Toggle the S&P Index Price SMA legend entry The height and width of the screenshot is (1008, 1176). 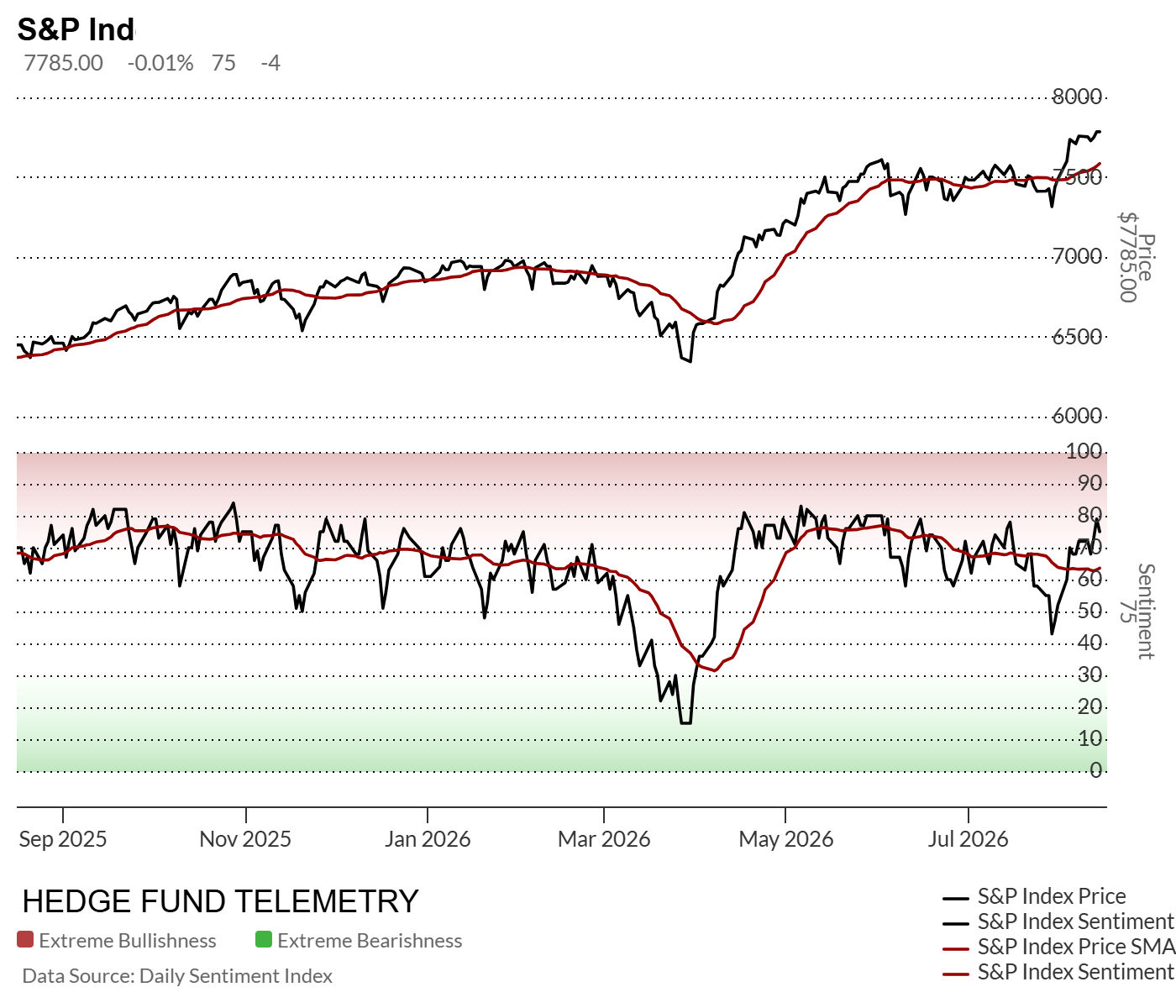1058,947
